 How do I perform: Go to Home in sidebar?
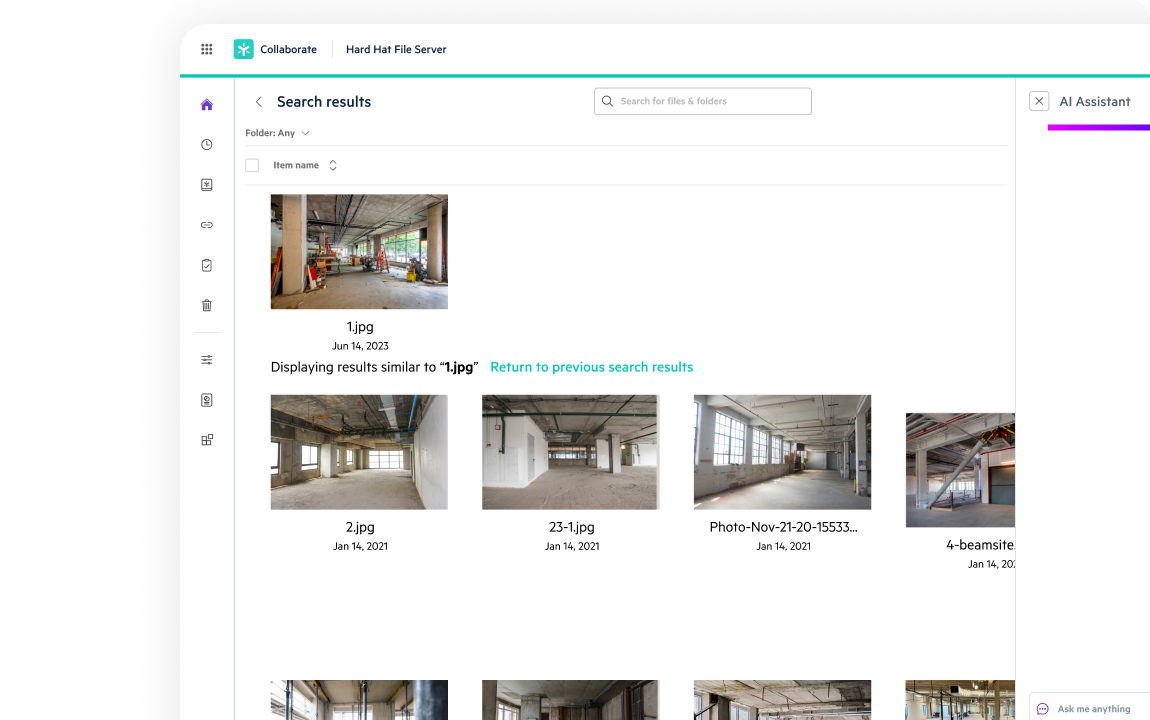point(207,105)
